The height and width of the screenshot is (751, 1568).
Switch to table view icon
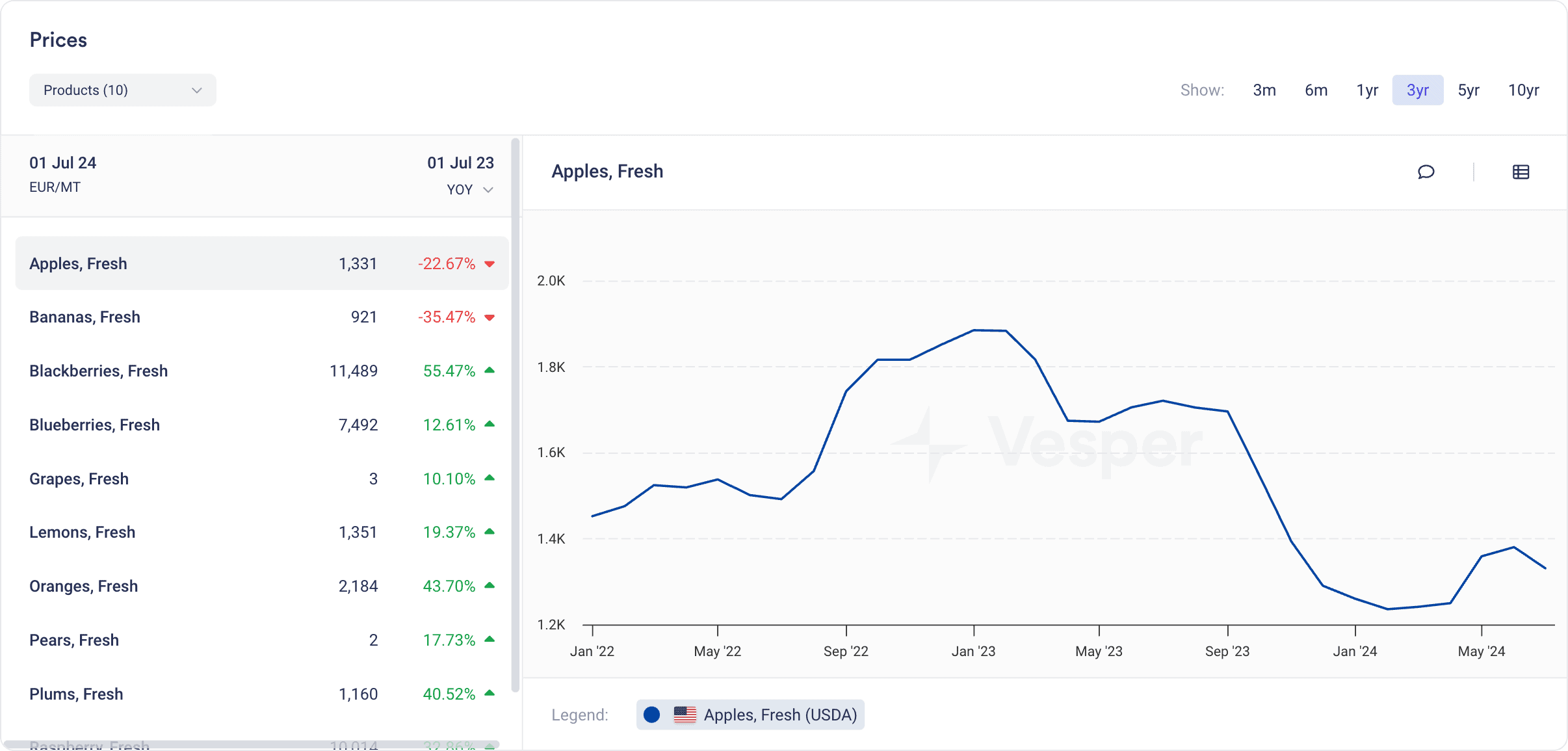coord(1521,172)
